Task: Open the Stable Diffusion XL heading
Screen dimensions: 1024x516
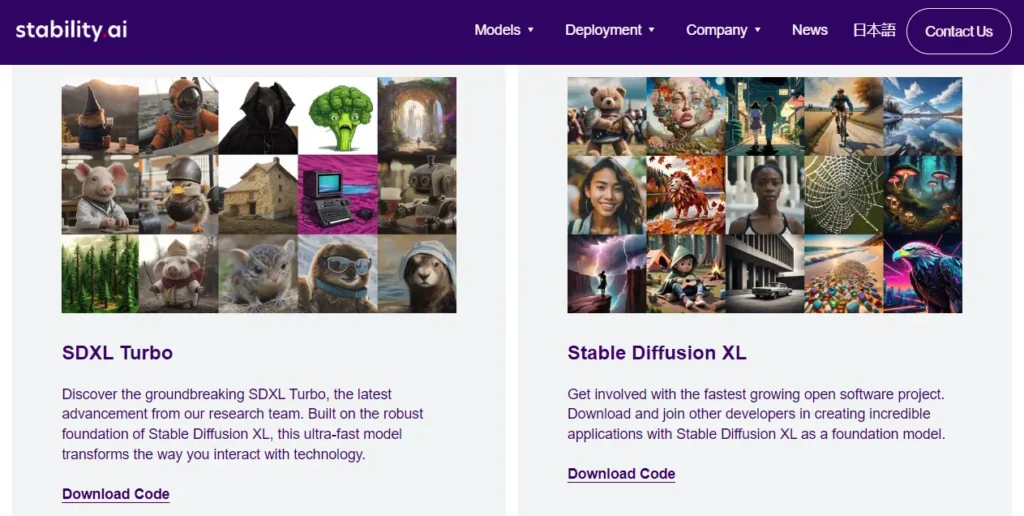Action: click(656, 353)
